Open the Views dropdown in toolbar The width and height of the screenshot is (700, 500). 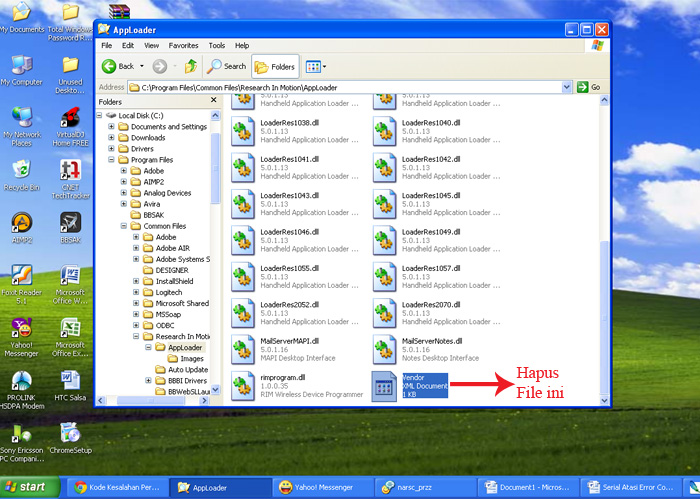tap(315, 66)
